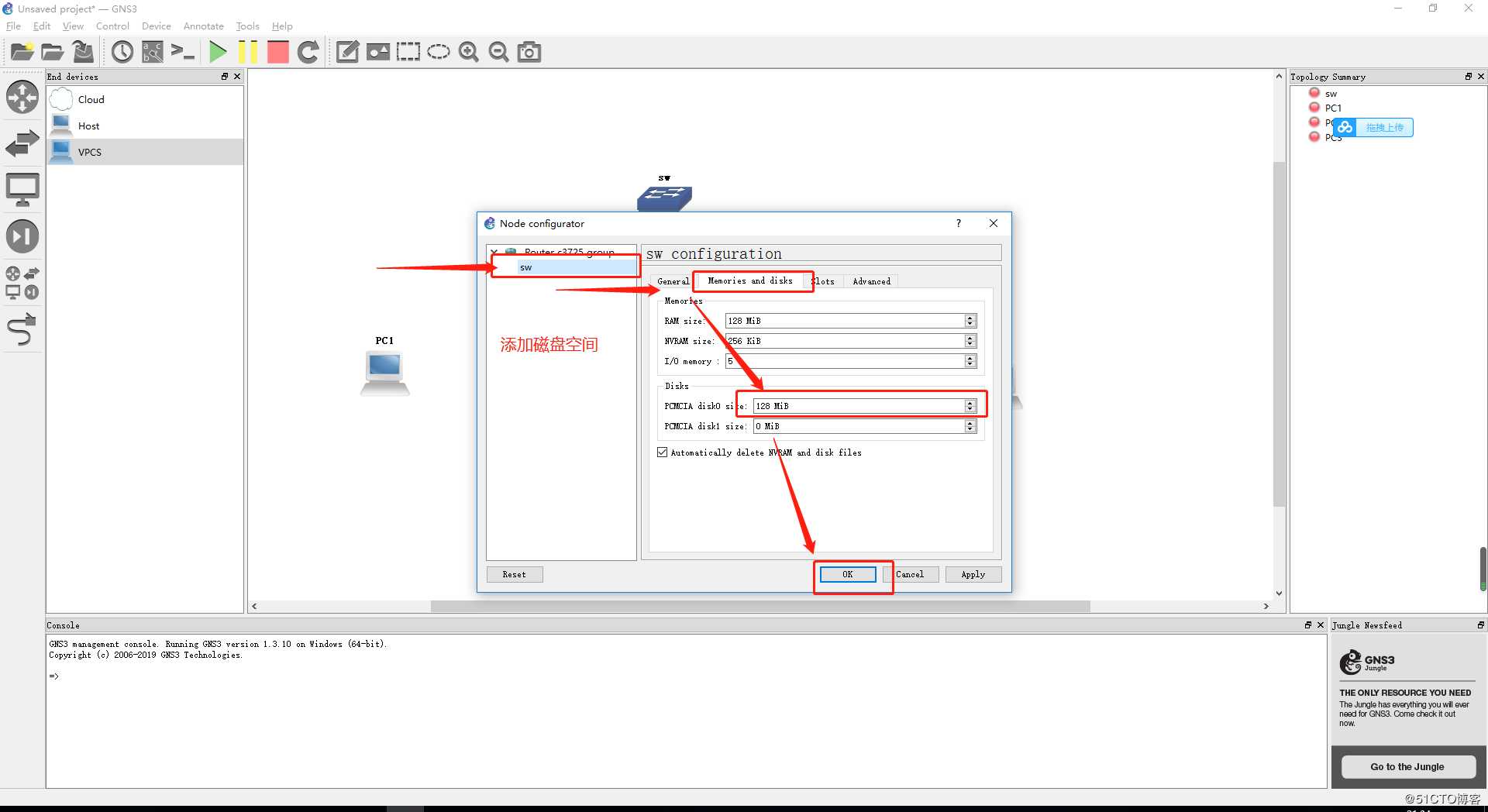The height and width of the screenshot is (812, 1488).
Task: Open the Annotate menu
Action: click(203, 26)
